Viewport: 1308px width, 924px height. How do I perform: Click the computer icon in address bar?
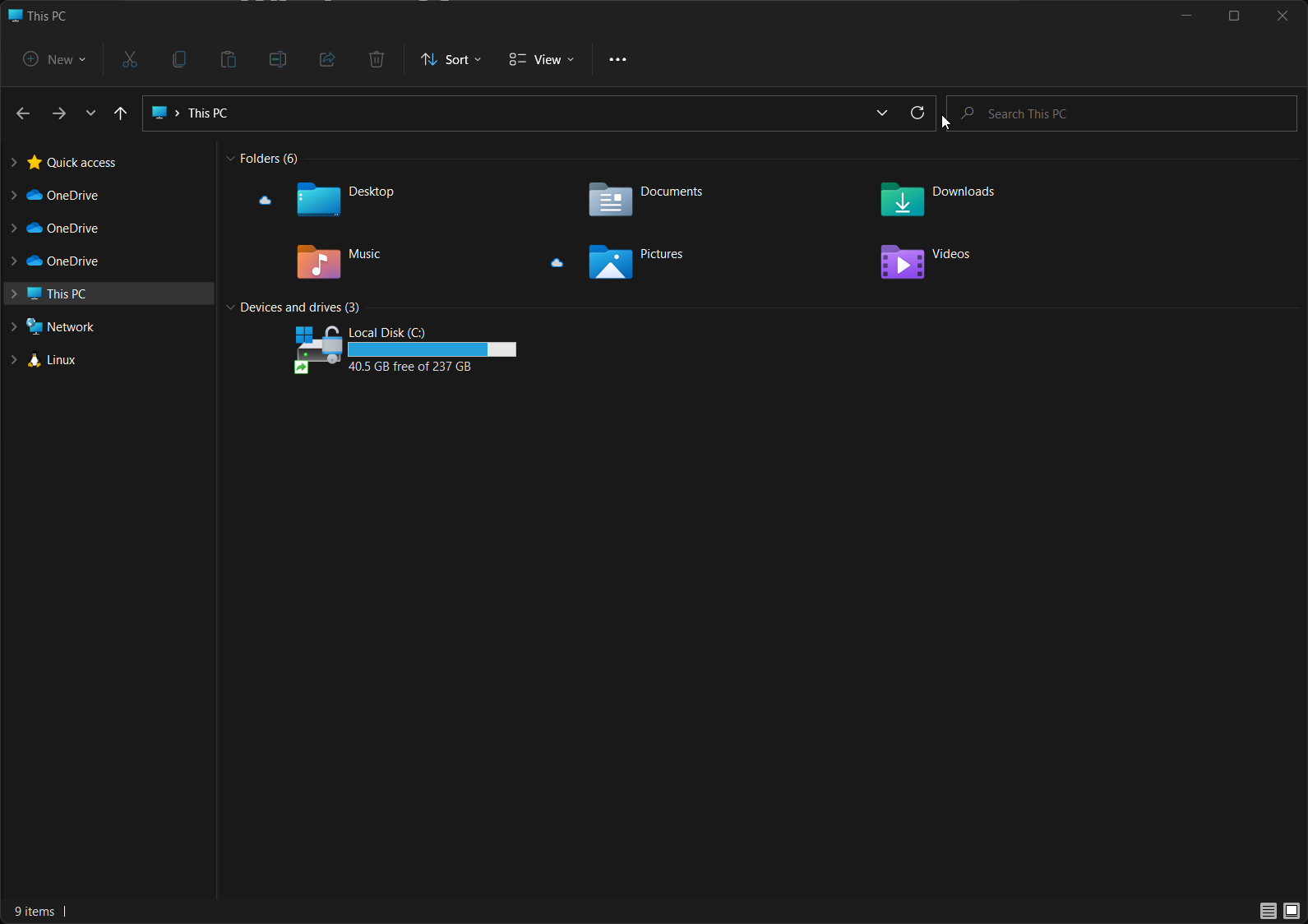159,113
